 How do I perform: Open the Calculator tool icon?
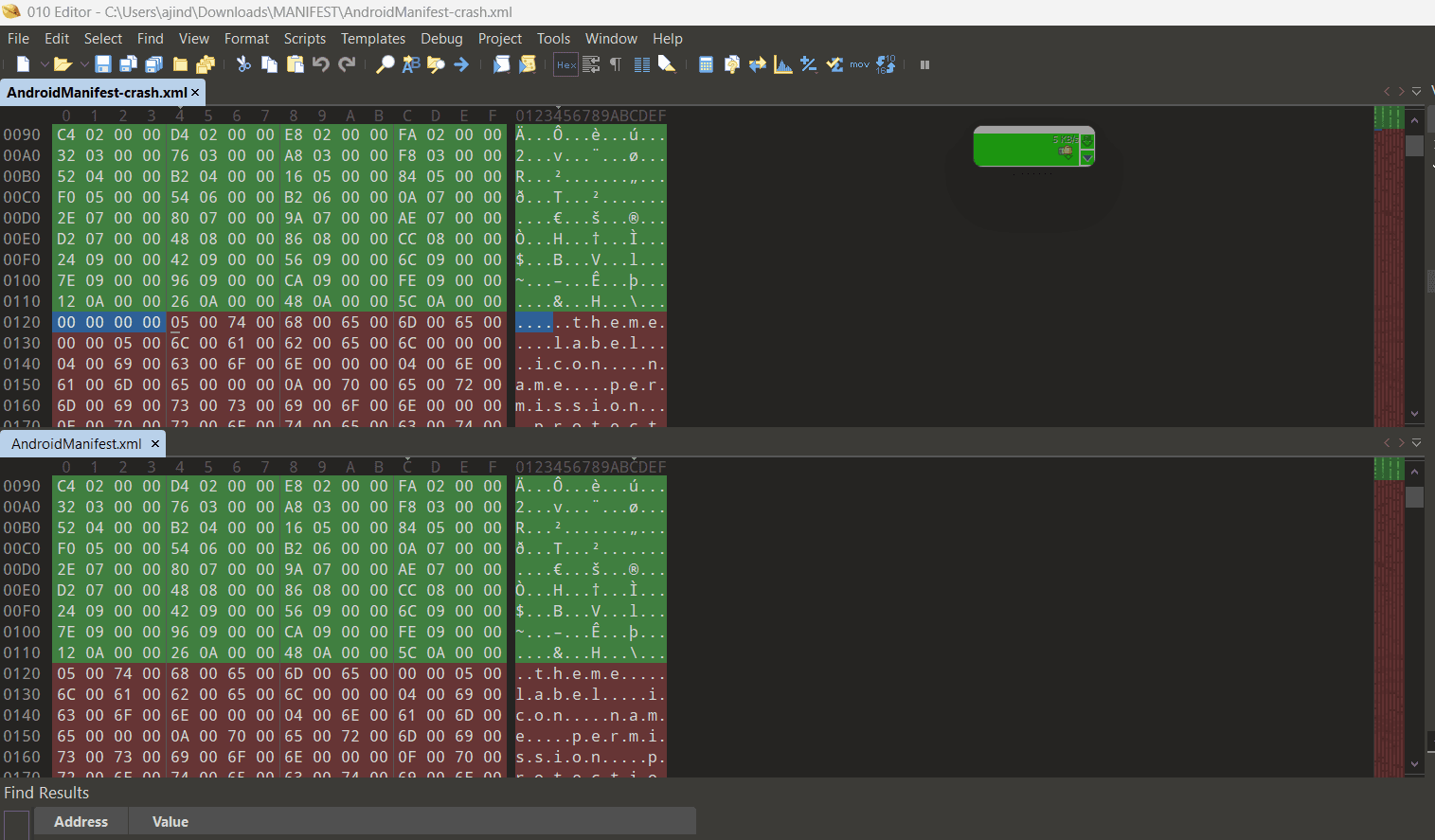pos(706,64)
